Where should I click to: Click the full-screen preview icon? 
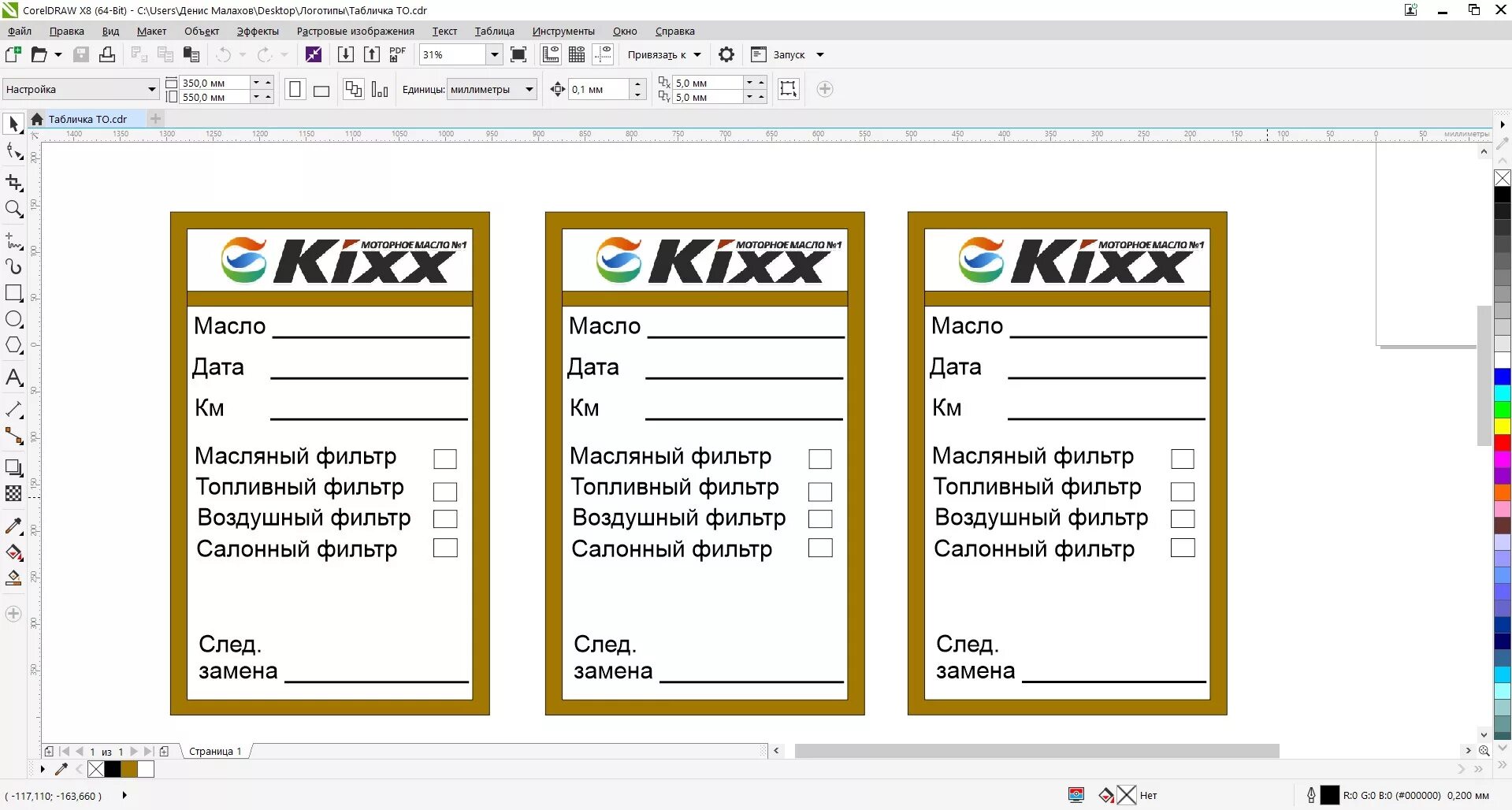tap(518, 54)
